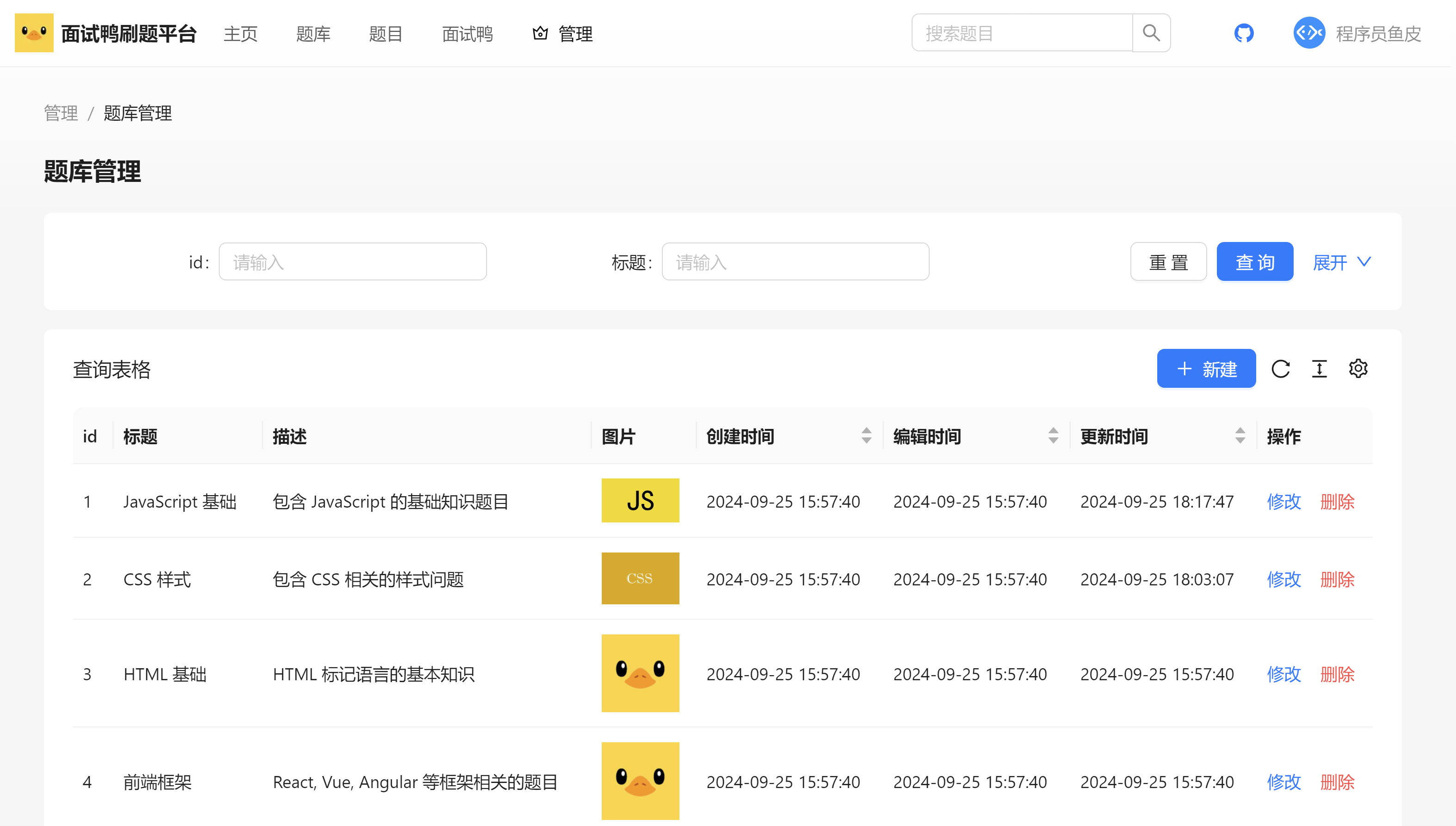
Task: Open the GitHub icon link
Action: 1243,33
